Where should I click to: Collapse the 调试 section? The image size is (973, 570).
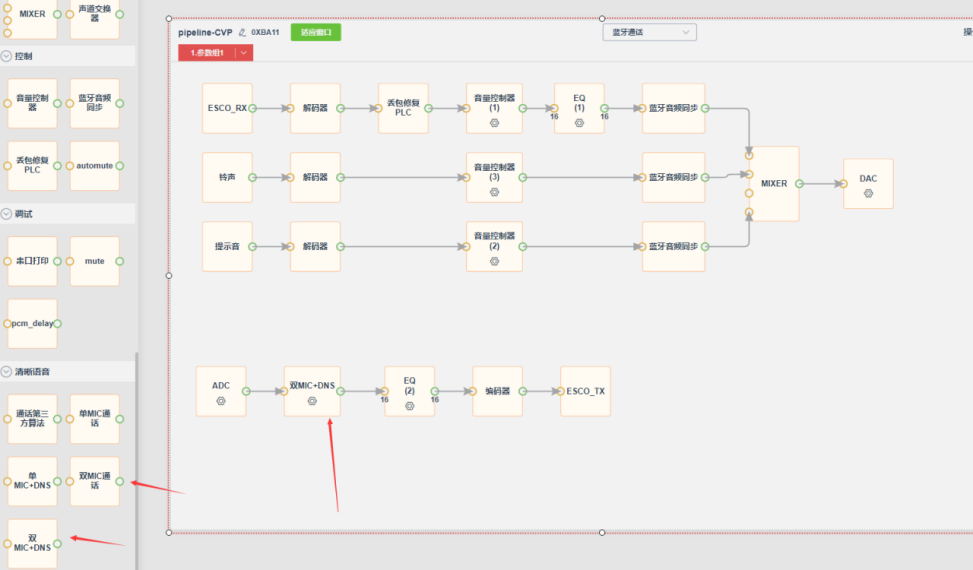[x=6, y=214]
